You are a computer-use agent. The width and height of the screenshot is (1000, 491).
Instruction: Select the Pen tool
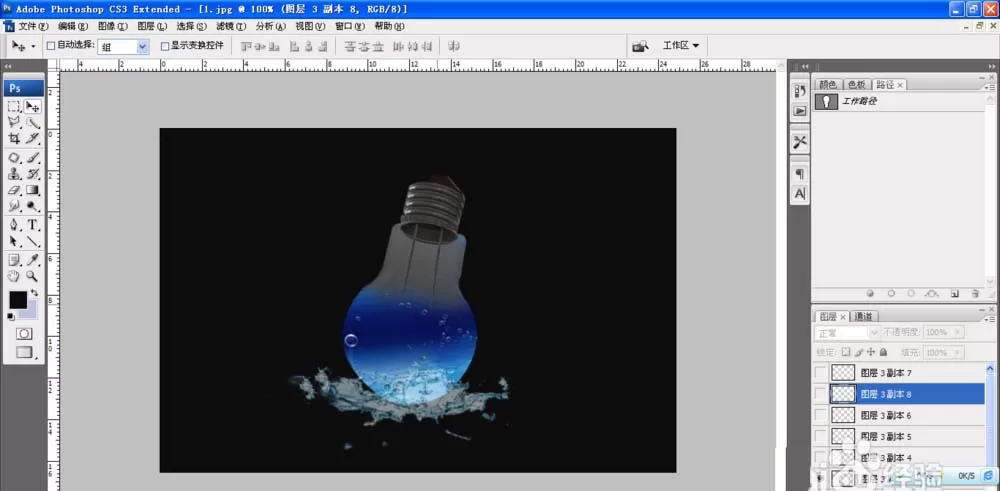[x=14, y=225]
